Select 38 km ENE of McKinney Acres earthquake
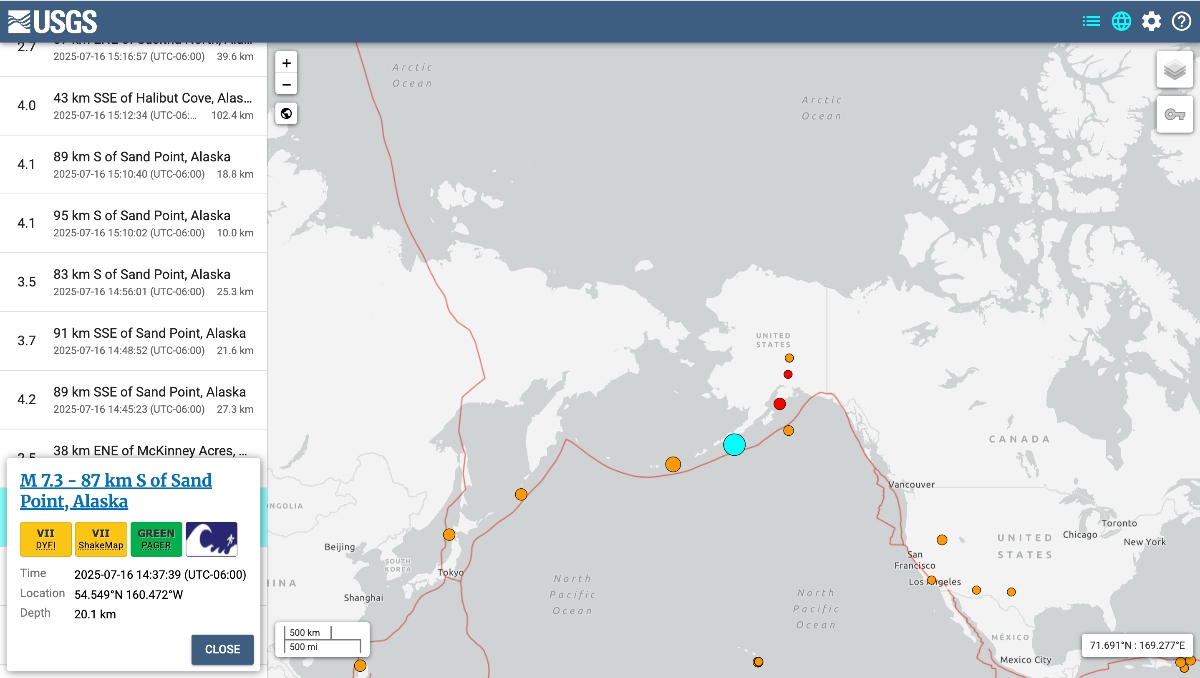This screenshot has width=1200, height=678. pos(133,444)
